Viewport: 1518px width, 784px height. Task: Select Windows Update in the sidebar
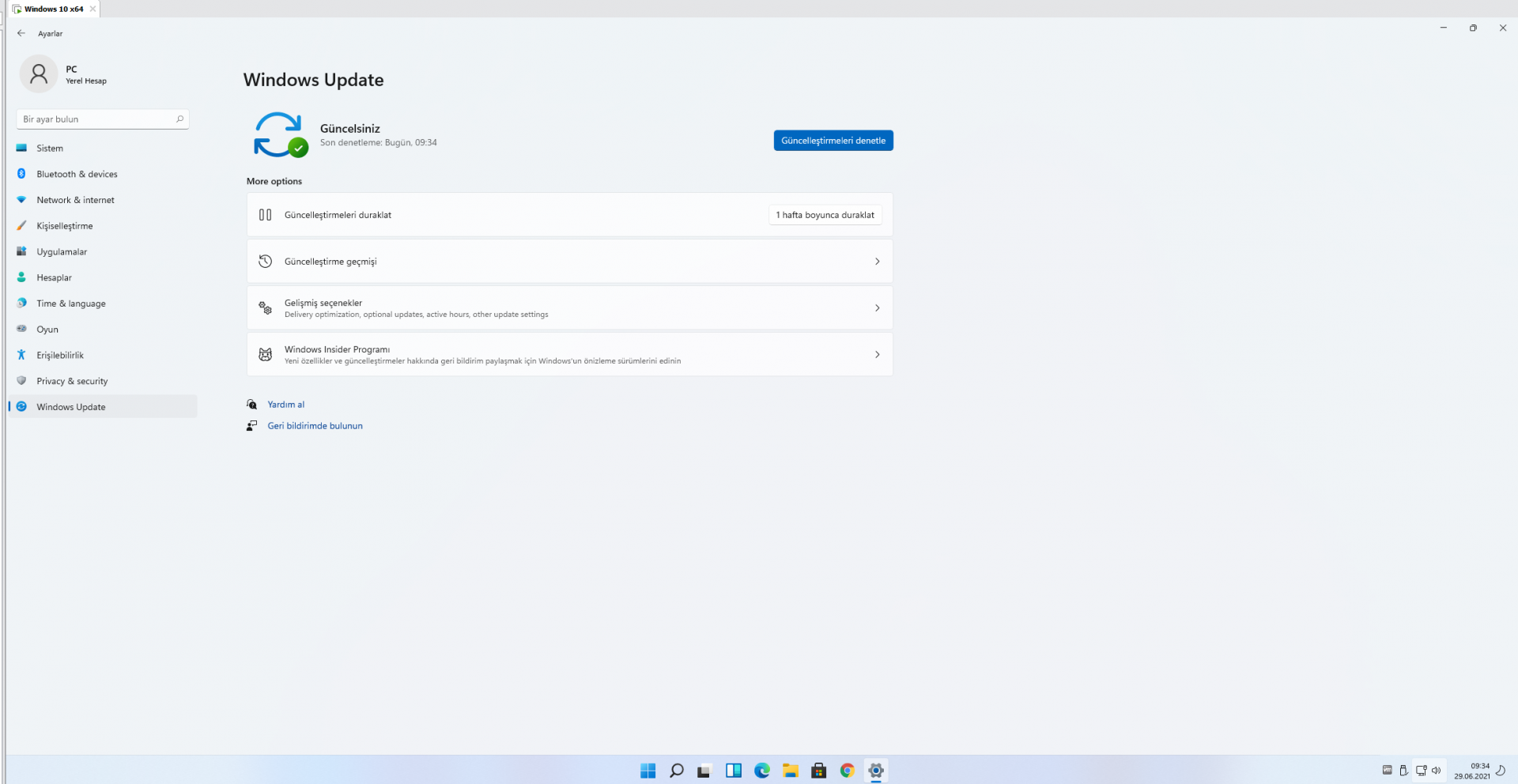click(103, 407)
